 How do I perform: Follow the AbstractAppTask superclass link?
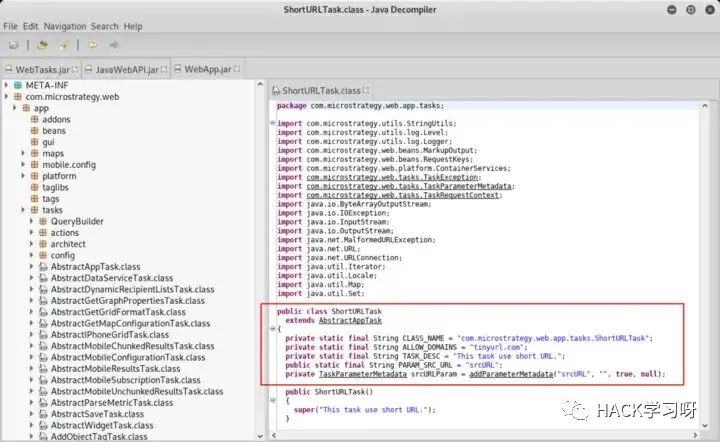(x=350, y=320)
